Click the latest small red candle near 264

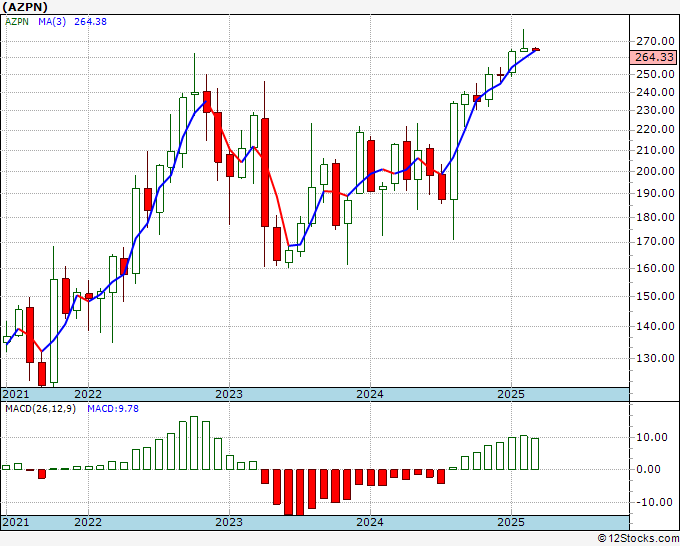[x=536, y=49]
